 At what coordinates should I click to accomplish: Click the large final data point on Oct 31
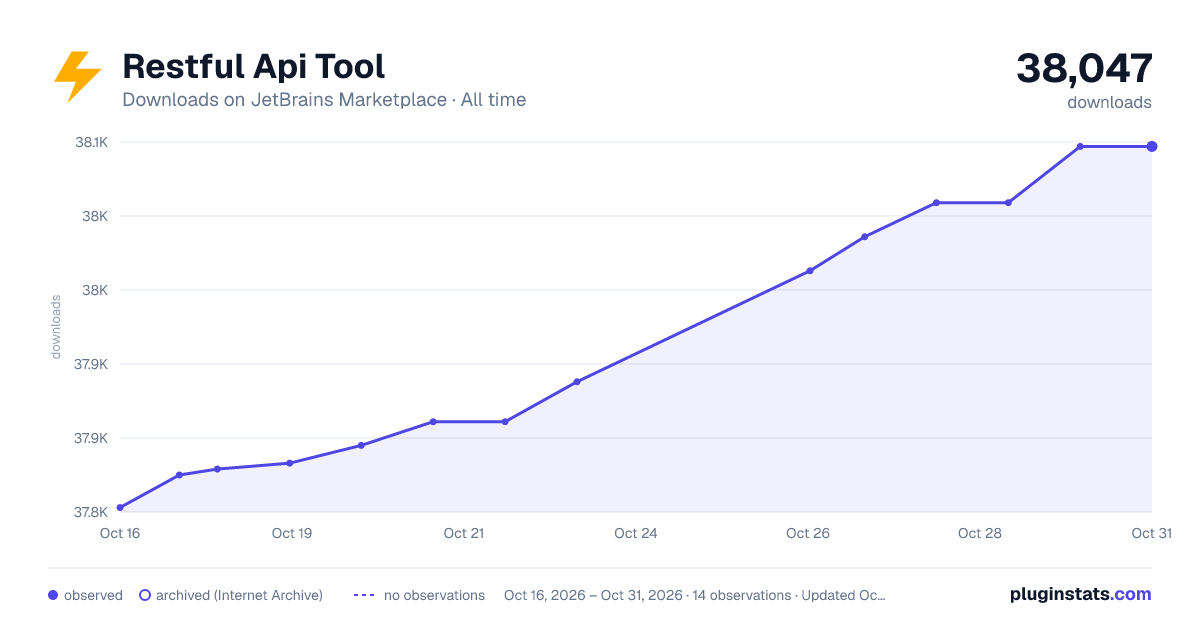click(x=1152, y=147)
